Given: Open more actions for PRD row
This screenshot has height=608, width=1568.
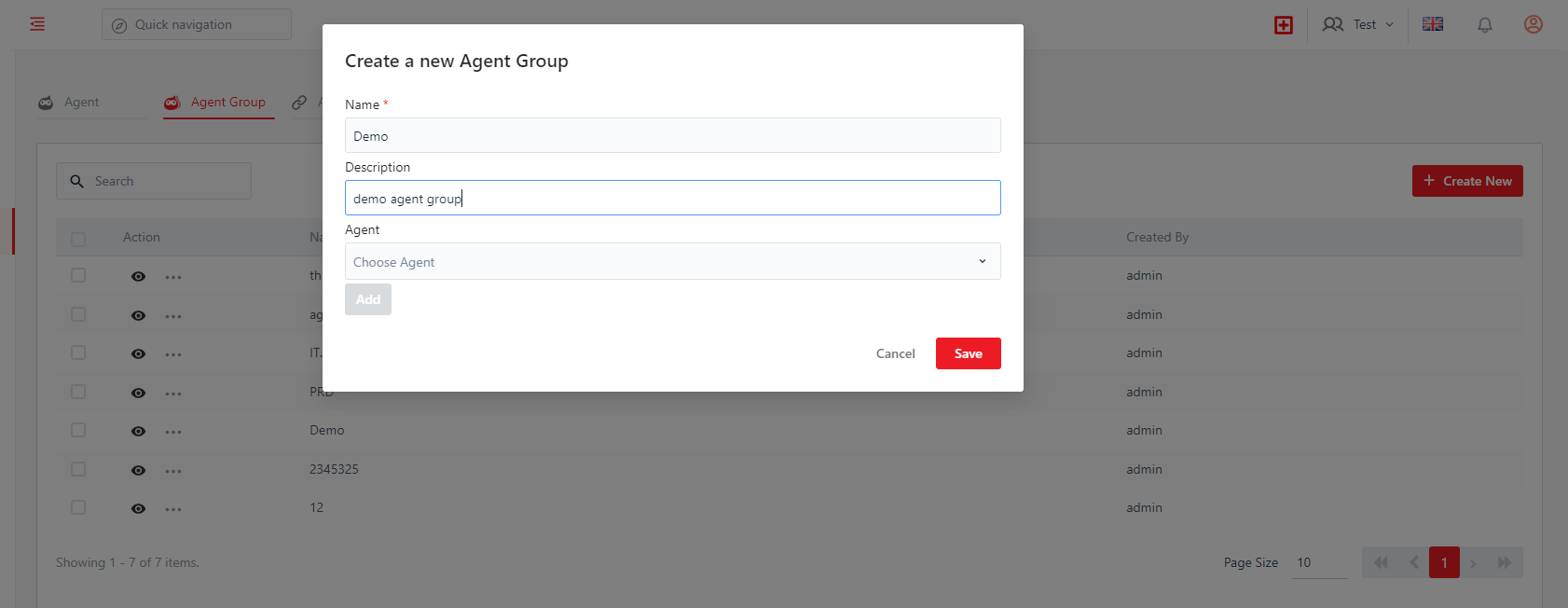Looking at the screenshot, I should click(x=173, y=394).
